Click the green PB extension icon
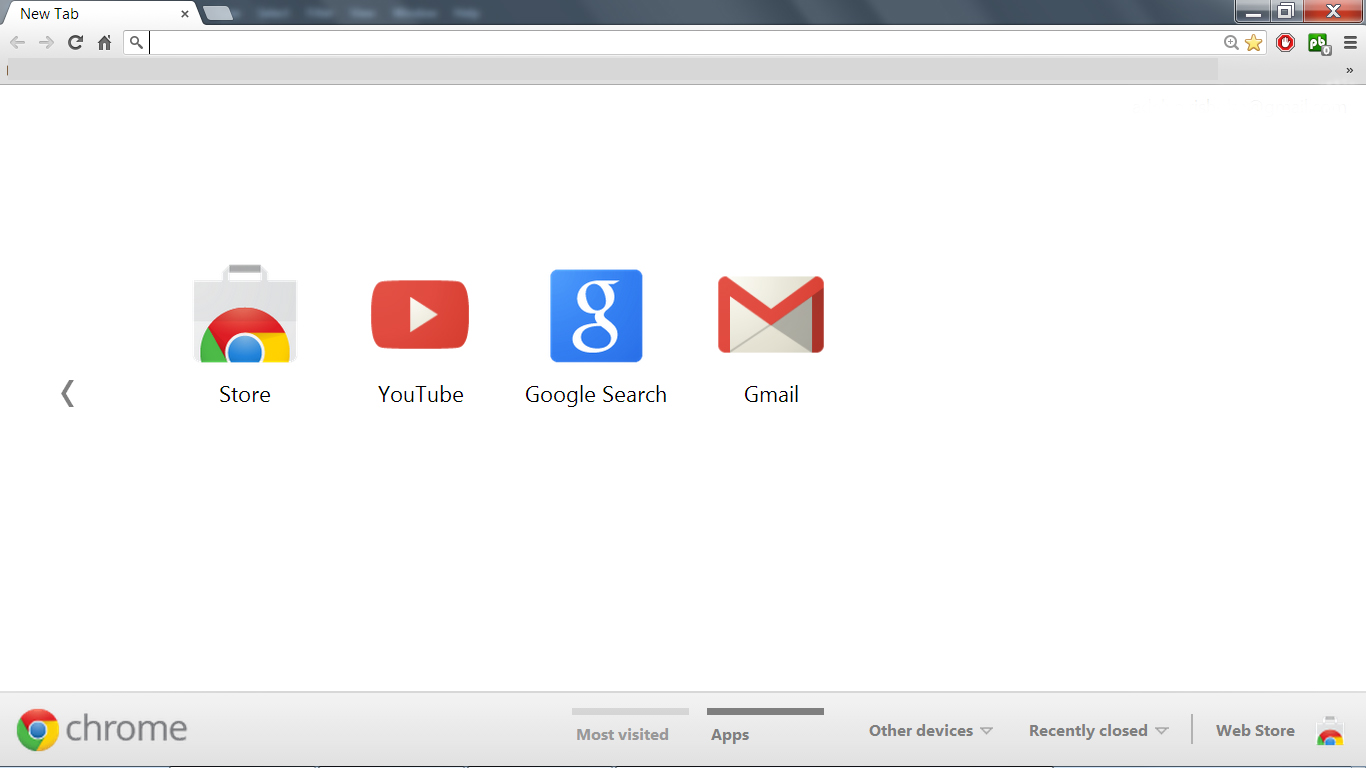This screenshot has height=768, width=1366. 1319,43
